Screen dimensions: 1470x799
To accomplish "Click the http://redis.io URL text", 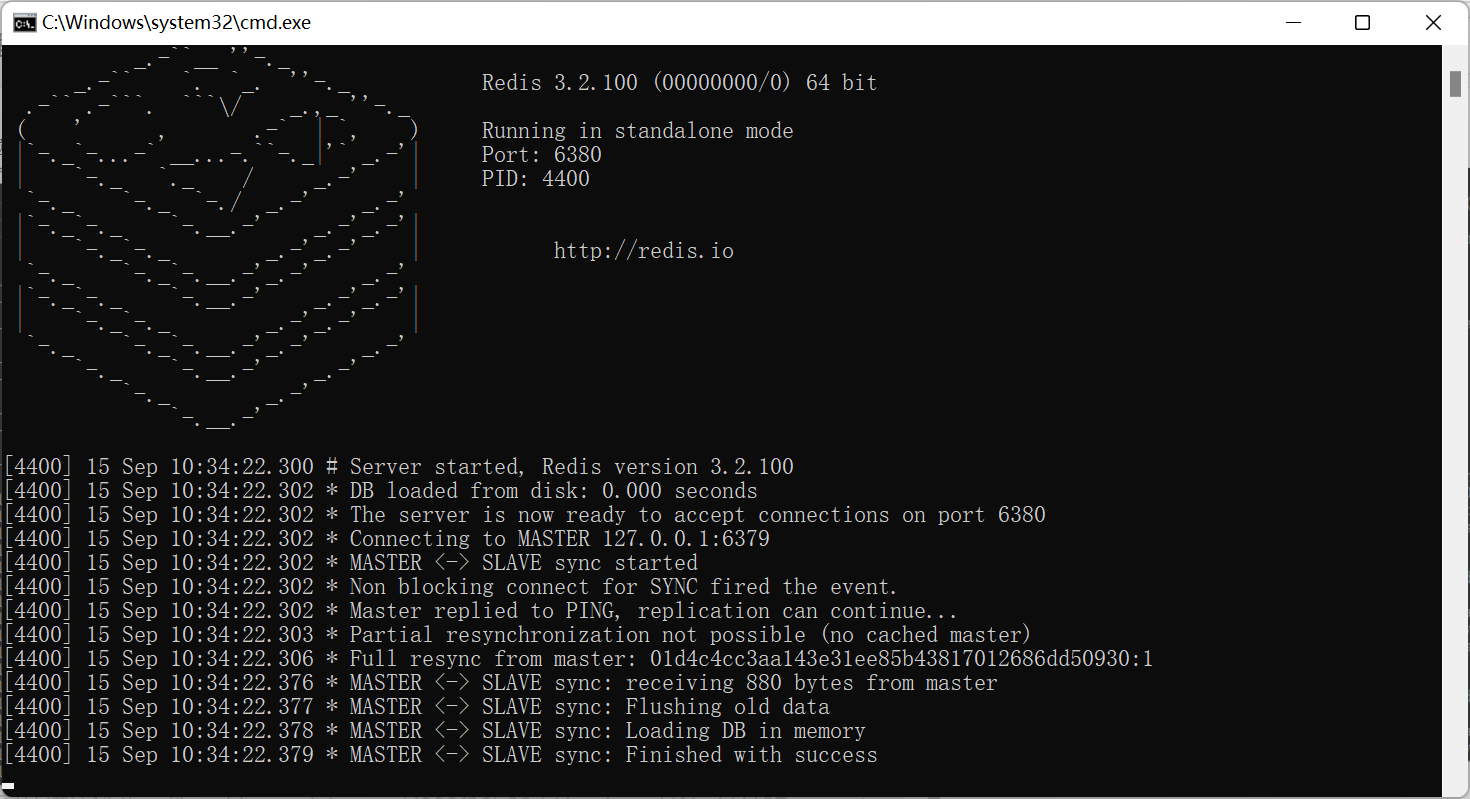I will pyautogui.click(x=644, y=251).
